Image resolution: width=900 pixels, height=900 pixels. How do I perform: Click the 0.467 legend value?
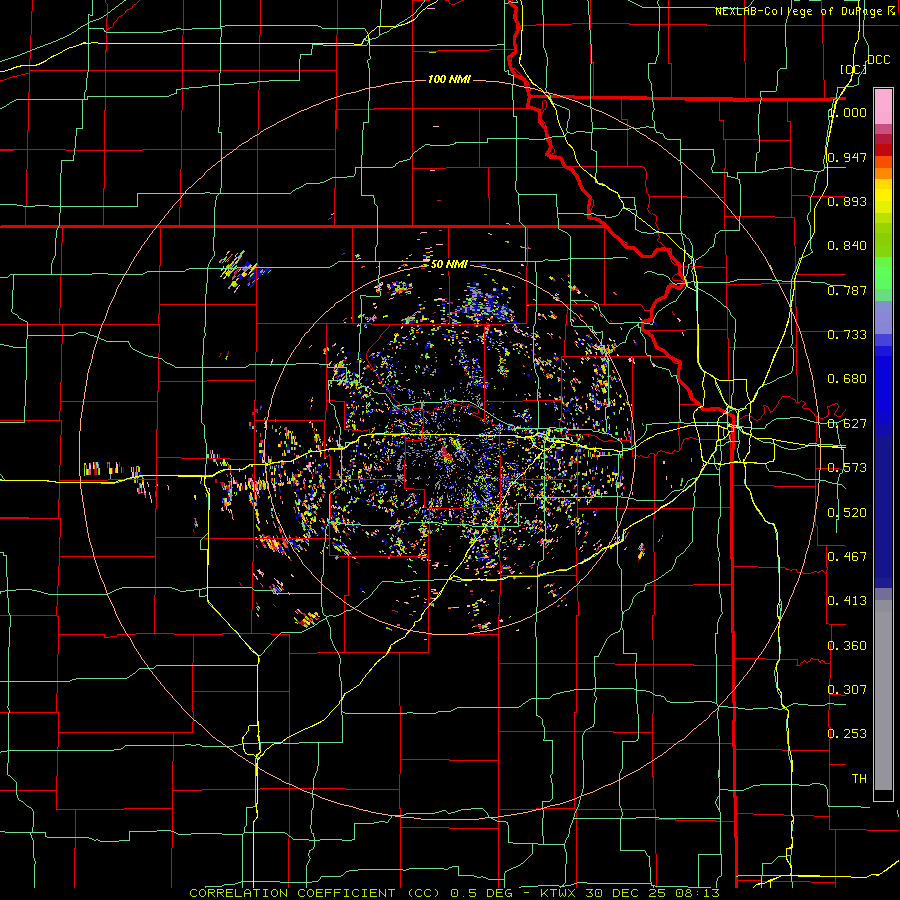pos(847,556)
